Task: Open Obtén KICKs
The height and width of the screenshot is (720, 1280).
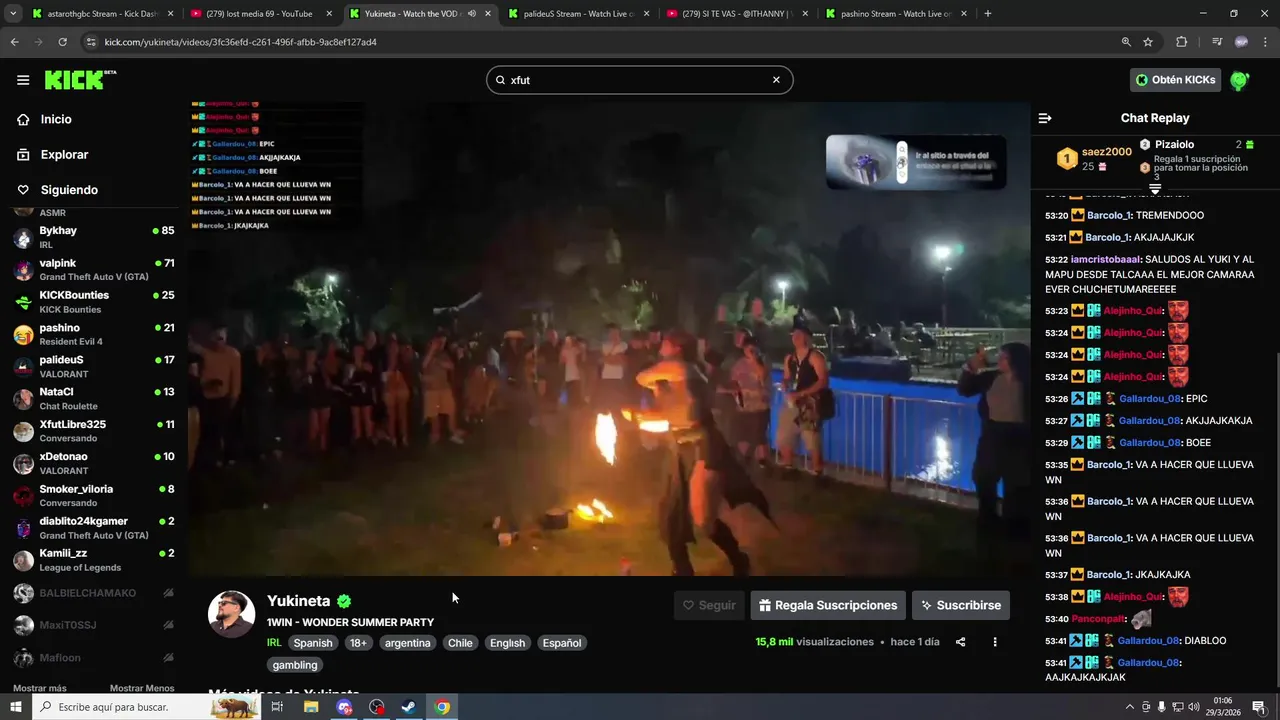Action: pyautogui.click(x=1176, y=80)
